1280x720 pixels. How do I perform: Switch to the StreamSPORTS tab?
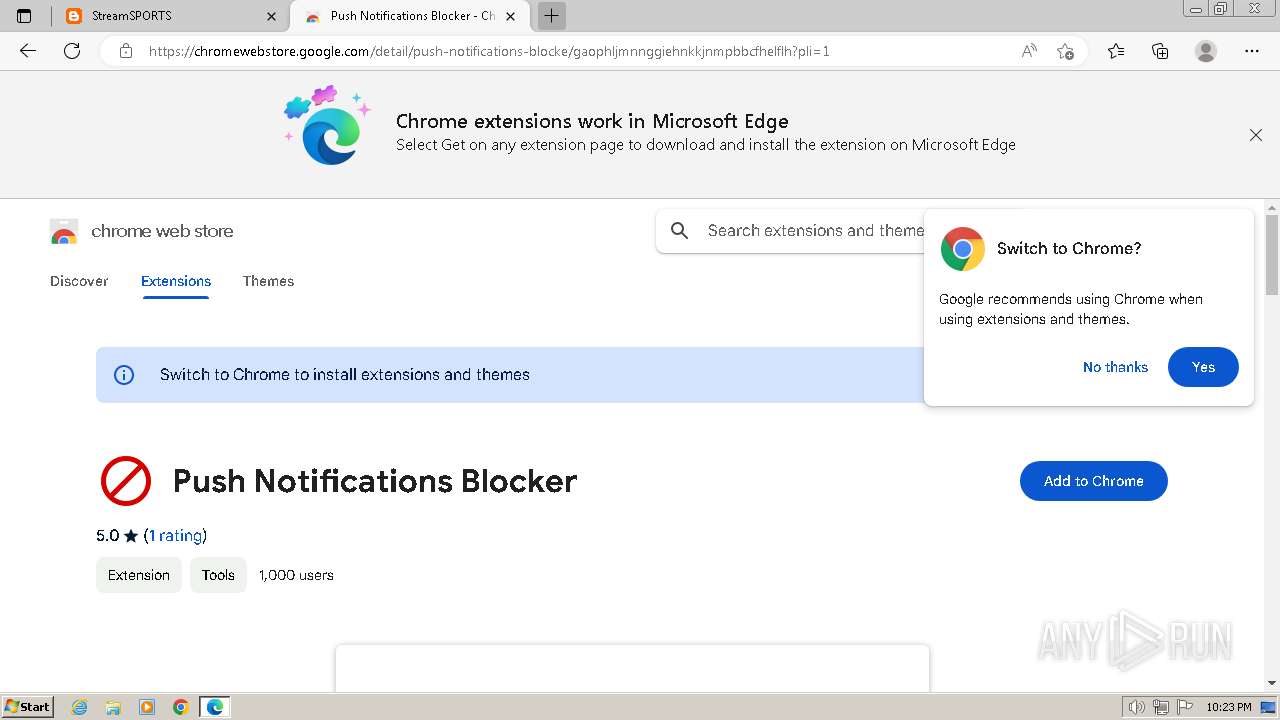[x=170, y=16]
